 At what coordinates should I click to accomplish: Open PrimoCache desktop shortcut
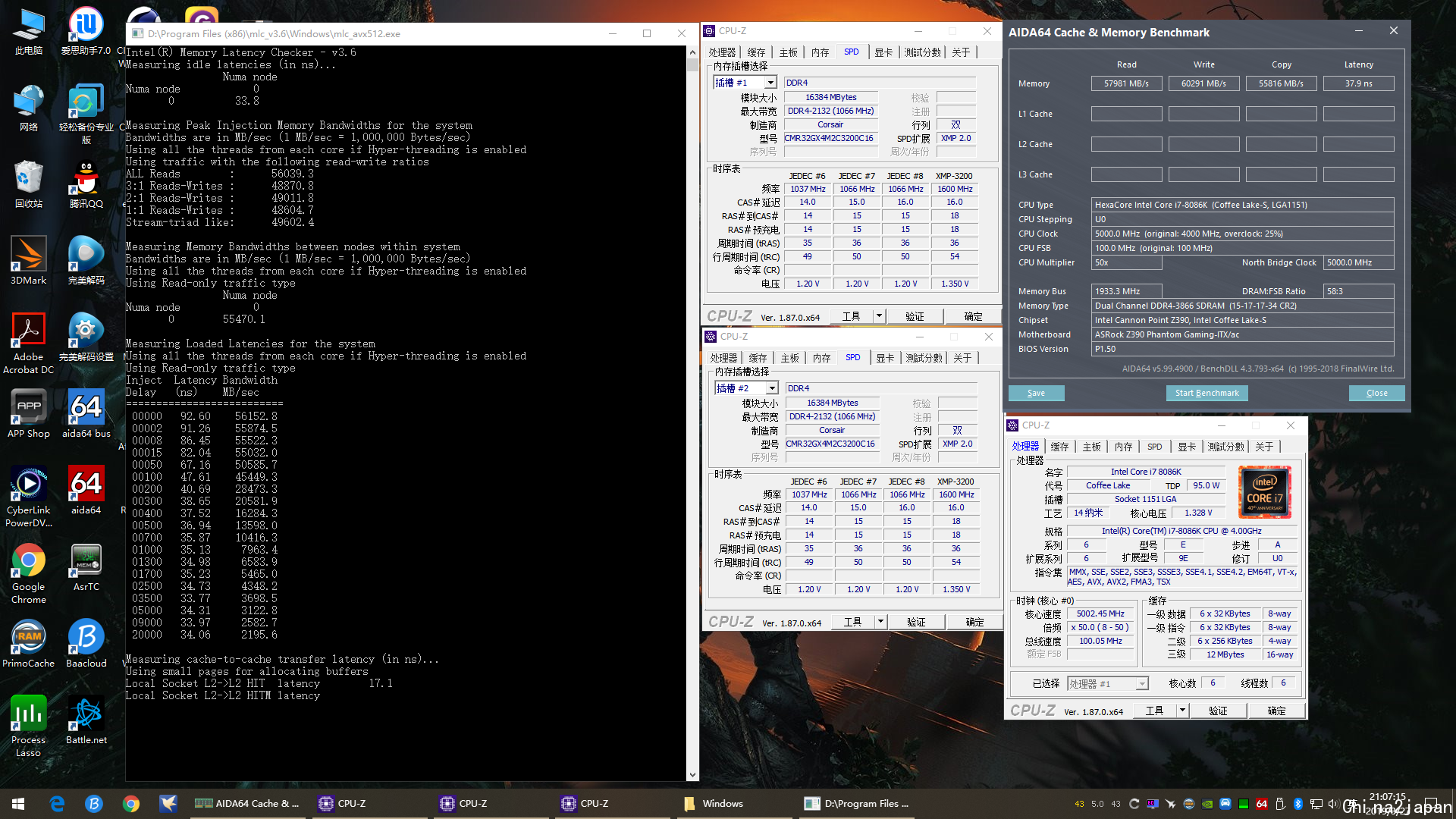28,644
